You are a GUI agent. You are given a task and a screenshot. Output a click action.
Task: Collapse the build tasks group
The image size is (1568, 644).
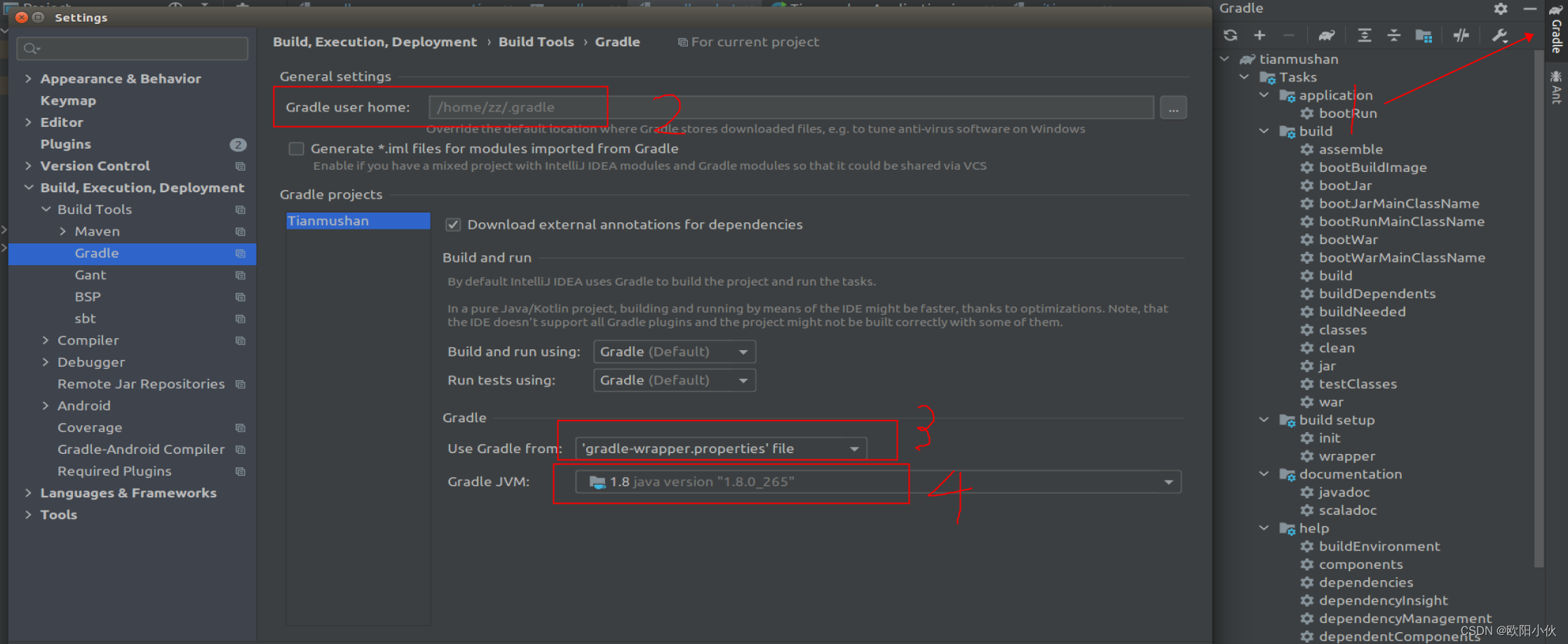pos(1264,131)
